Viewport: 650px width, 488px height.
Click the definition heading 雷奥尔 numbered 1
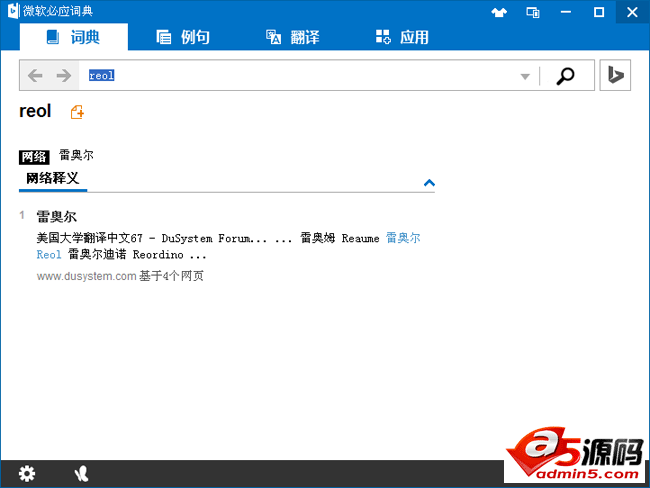pyautogui.click(x=56, y=216)
